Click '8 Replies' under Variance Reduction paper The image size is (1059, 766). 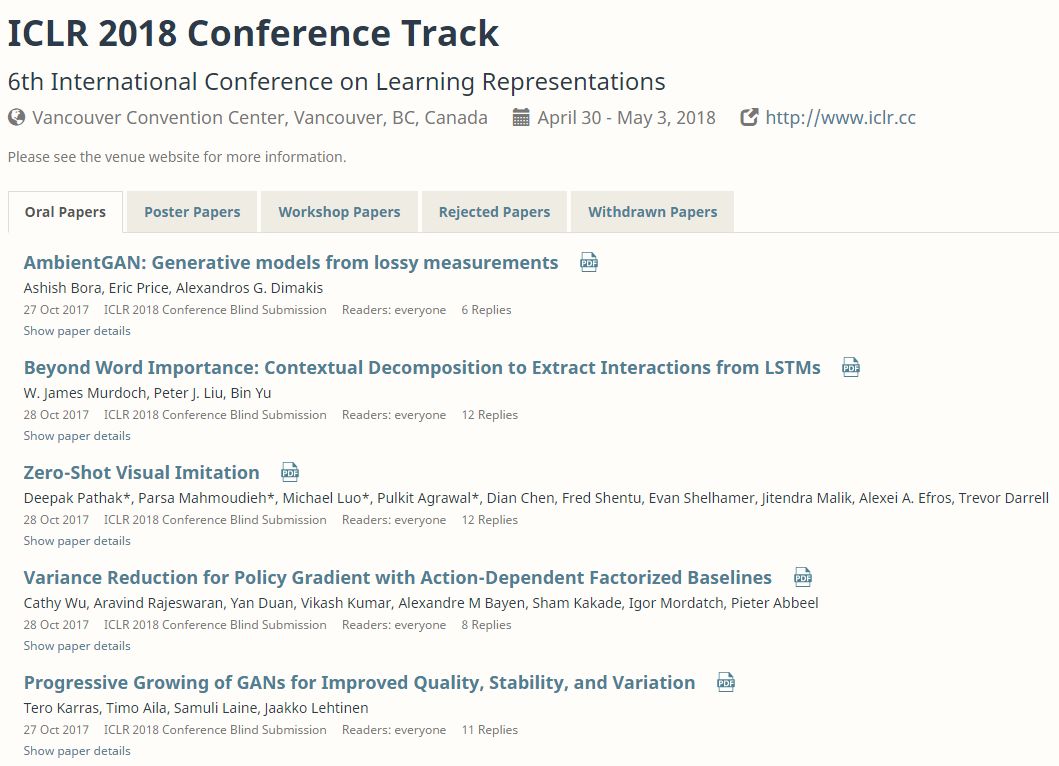point(486,625)
